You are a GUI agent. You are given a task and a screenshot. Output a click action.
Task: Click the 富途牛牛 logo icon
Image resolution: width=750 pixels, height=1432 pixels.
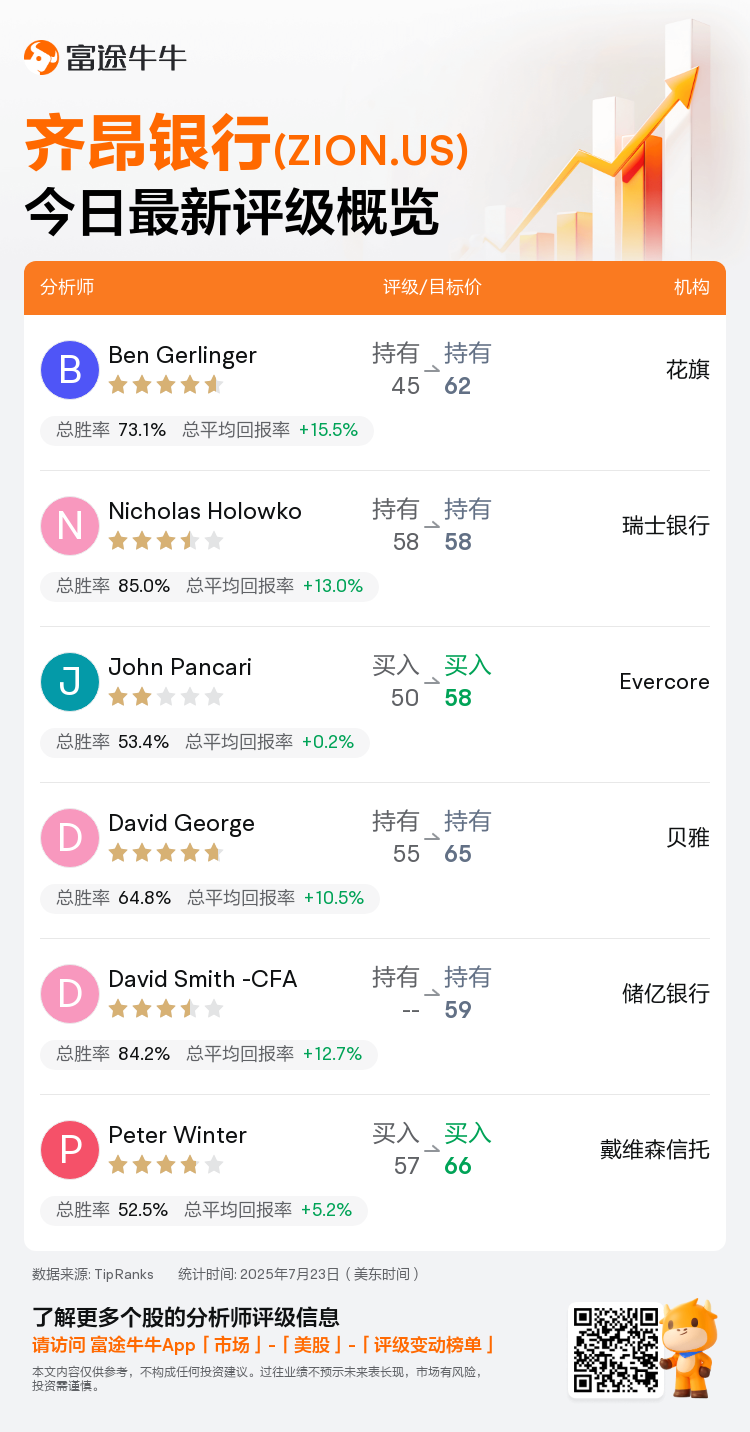coord(41,57)
